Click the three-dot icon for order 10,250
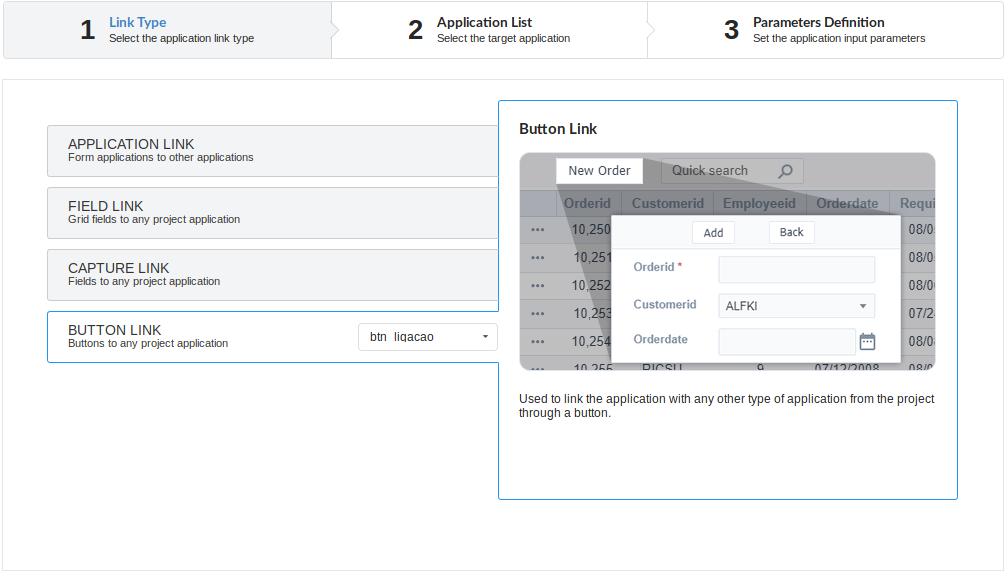Screen dimensions: 1005x573 coord(538,230)
